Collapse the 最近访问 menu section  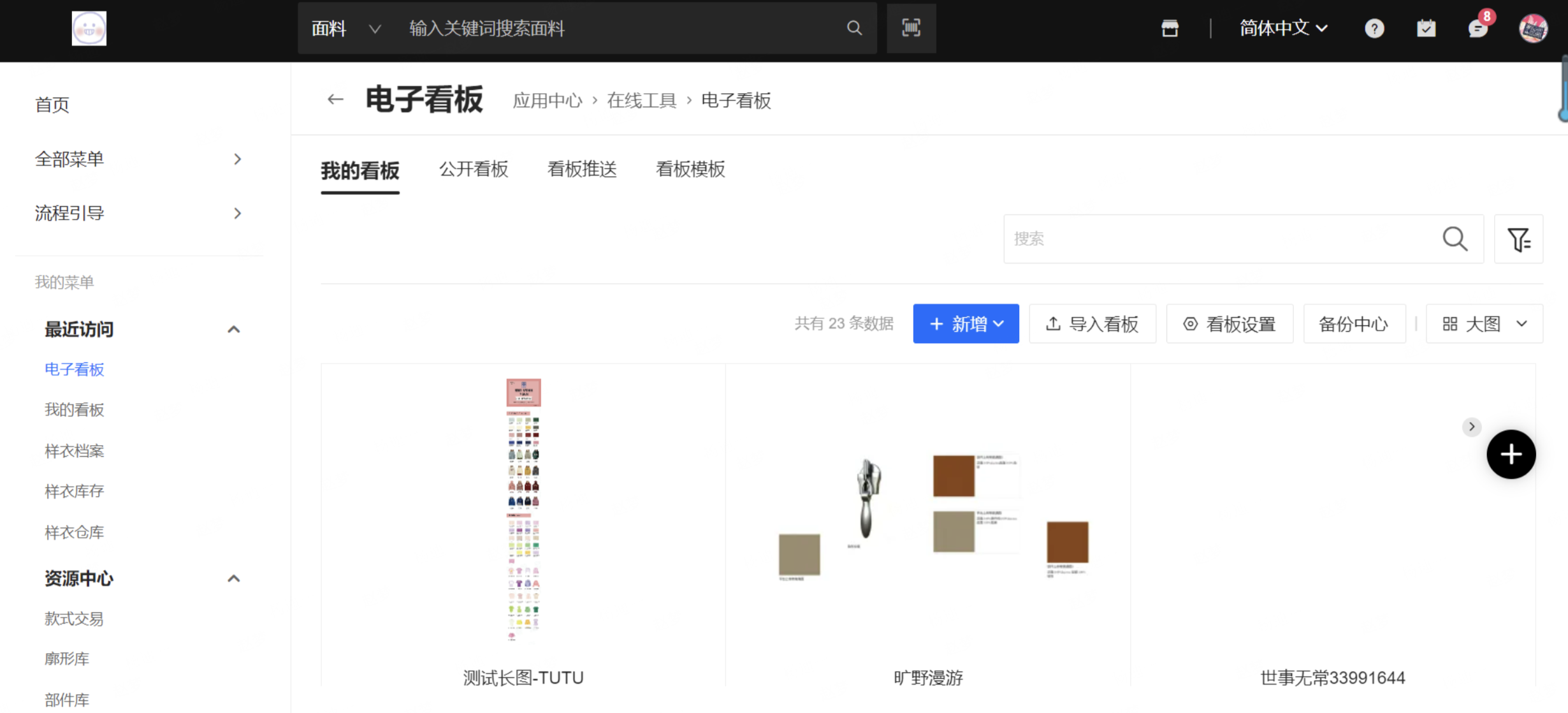click(233, 330)
